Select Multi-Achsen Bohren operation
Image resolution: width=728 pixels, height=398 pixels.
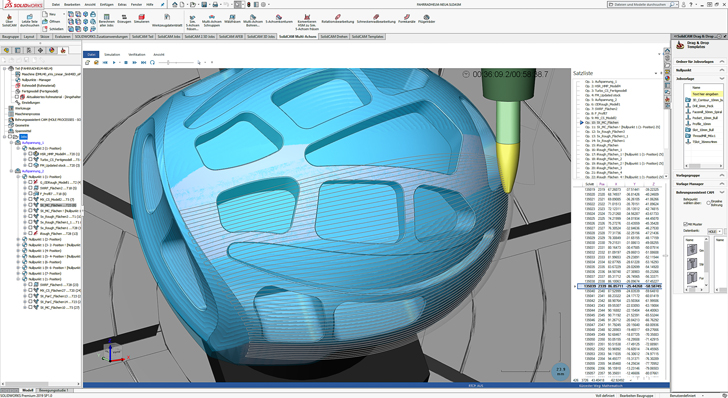point(253,20)
